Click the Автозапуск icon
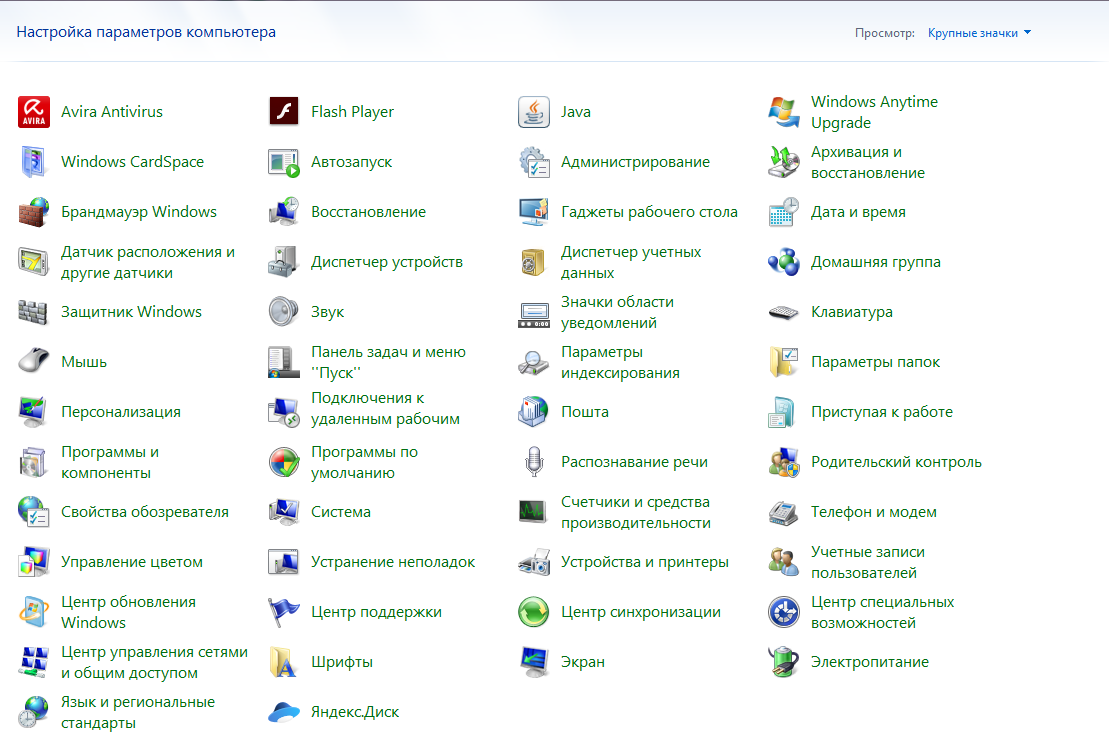Viewport: 1109px width, 734px height. (x=284, y=162)
